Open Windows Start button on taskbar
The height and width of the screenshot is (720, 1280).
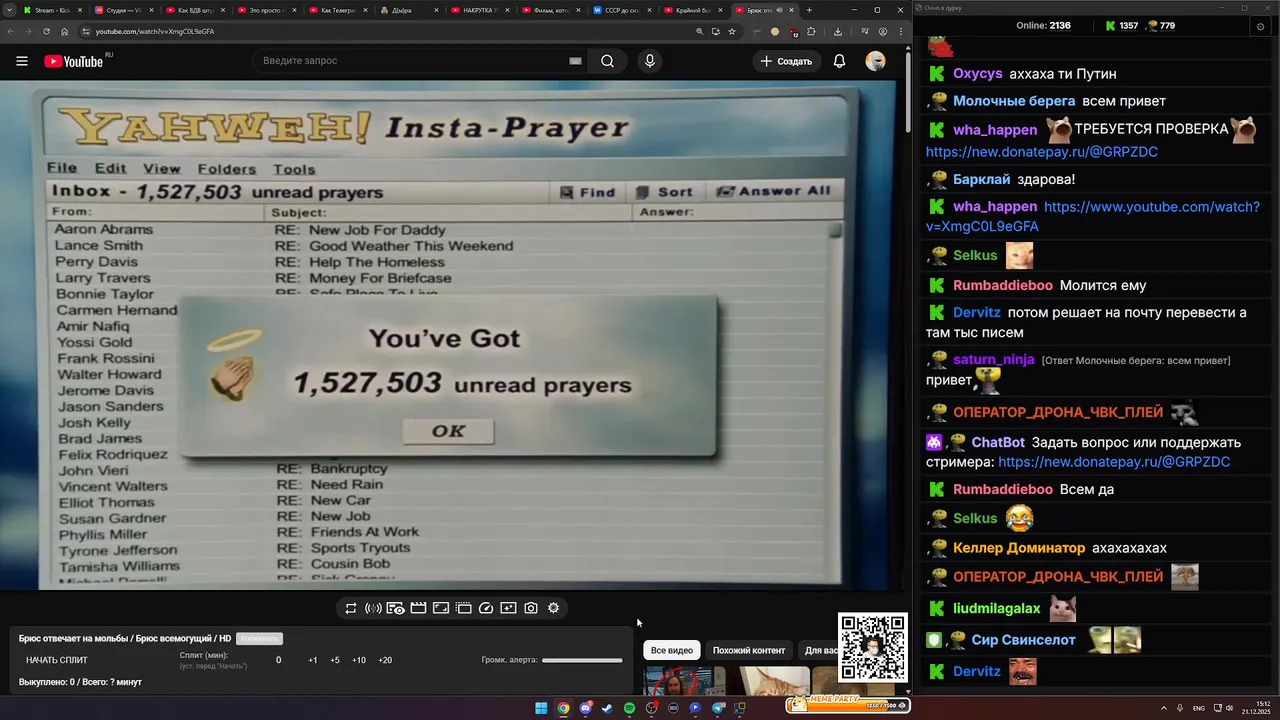(541, 708)
